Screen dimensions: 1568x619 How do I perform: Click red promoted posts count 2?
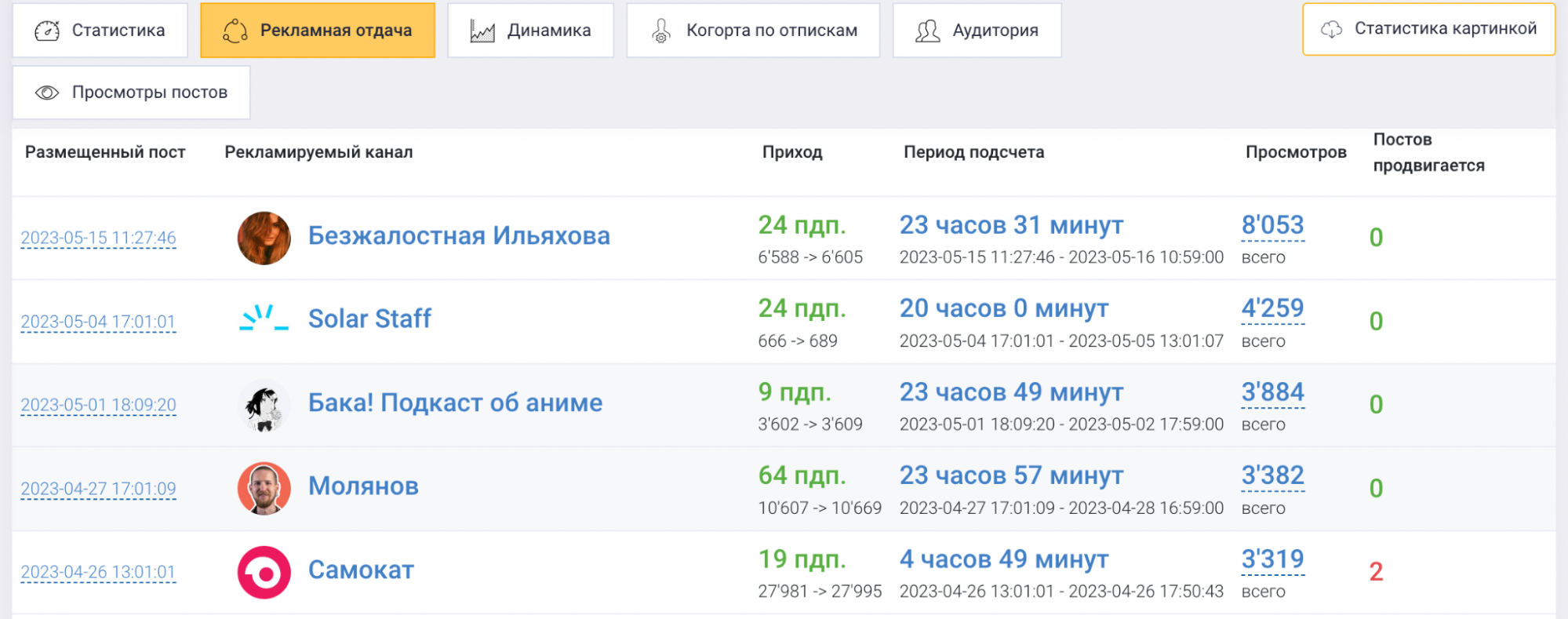click(1376, 572)
